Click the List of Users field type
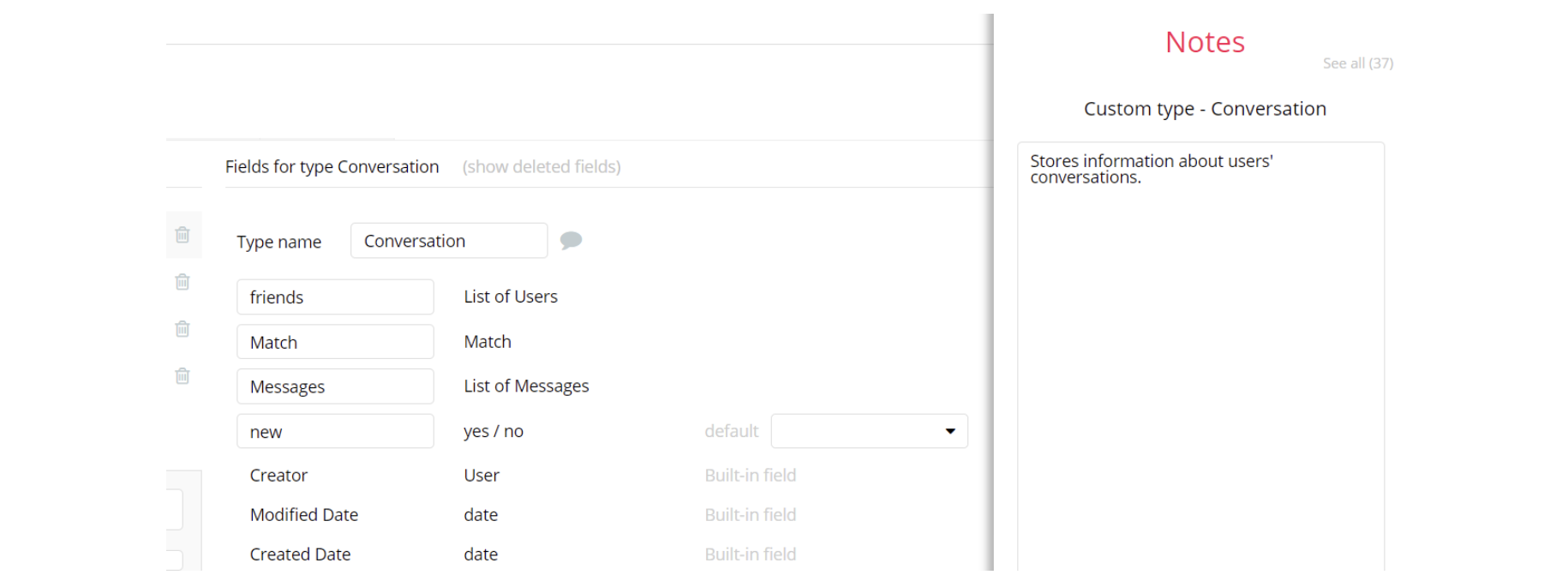Viewport: 1568px width, 581px height. [511, 296]
